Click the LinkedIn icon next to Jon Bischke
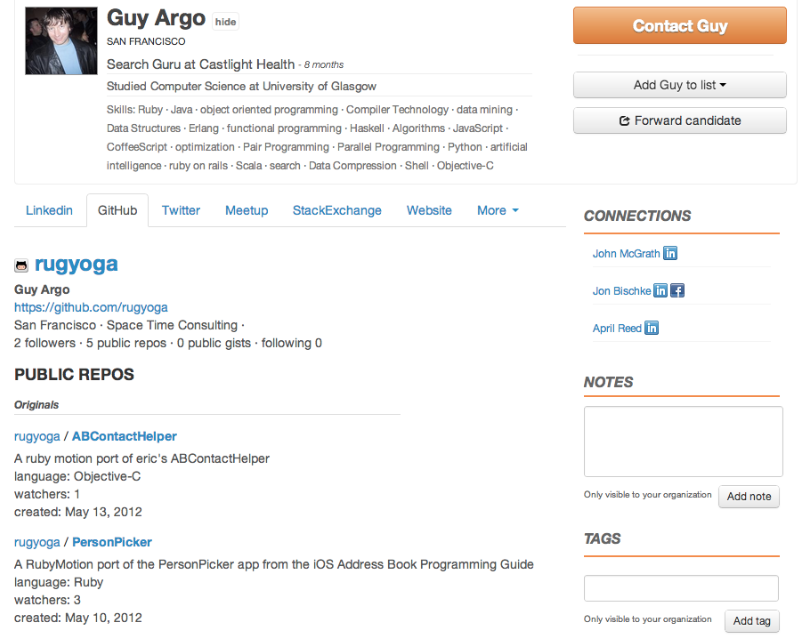801x639 pixels. click(660, 291)
